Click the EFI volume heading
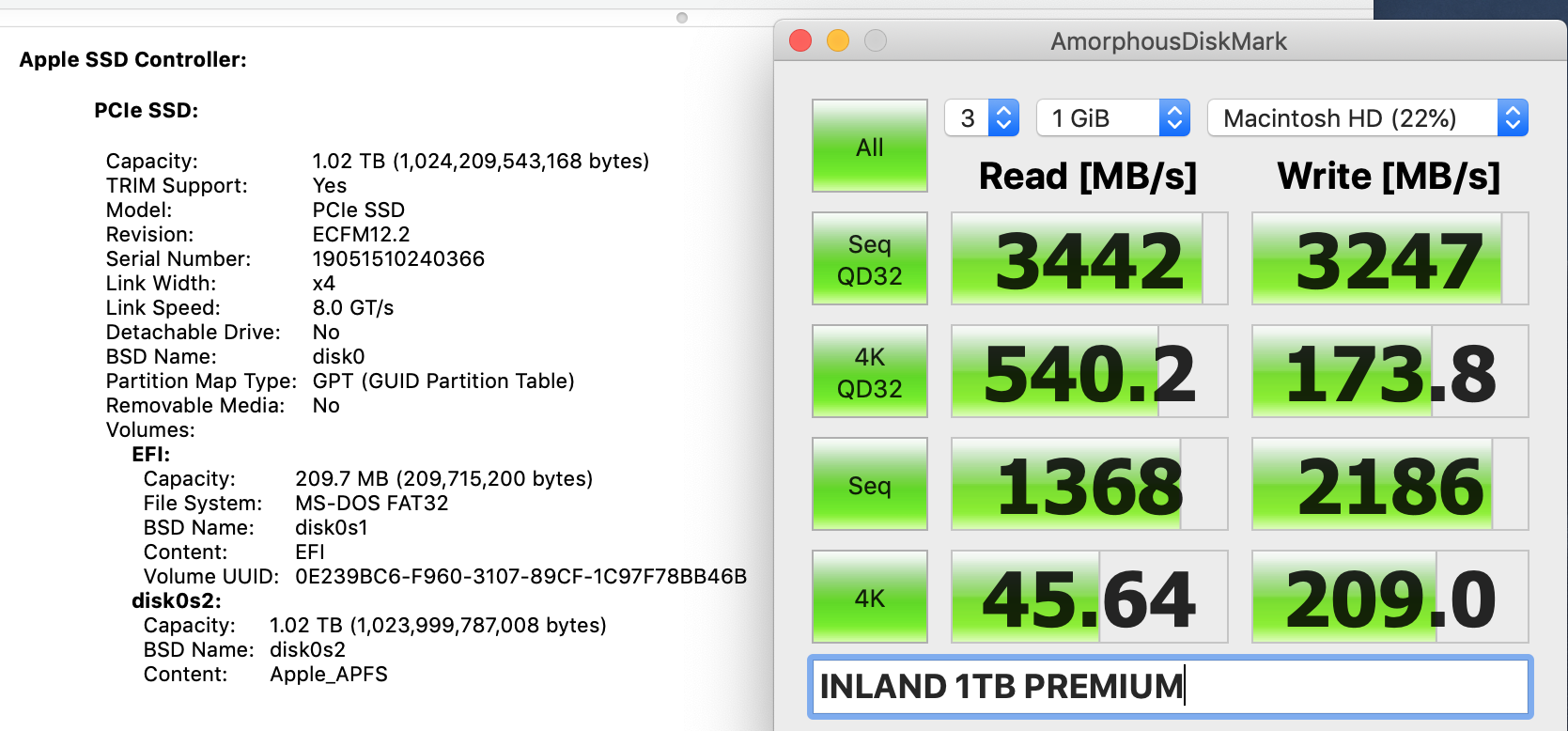 [151, 454]
